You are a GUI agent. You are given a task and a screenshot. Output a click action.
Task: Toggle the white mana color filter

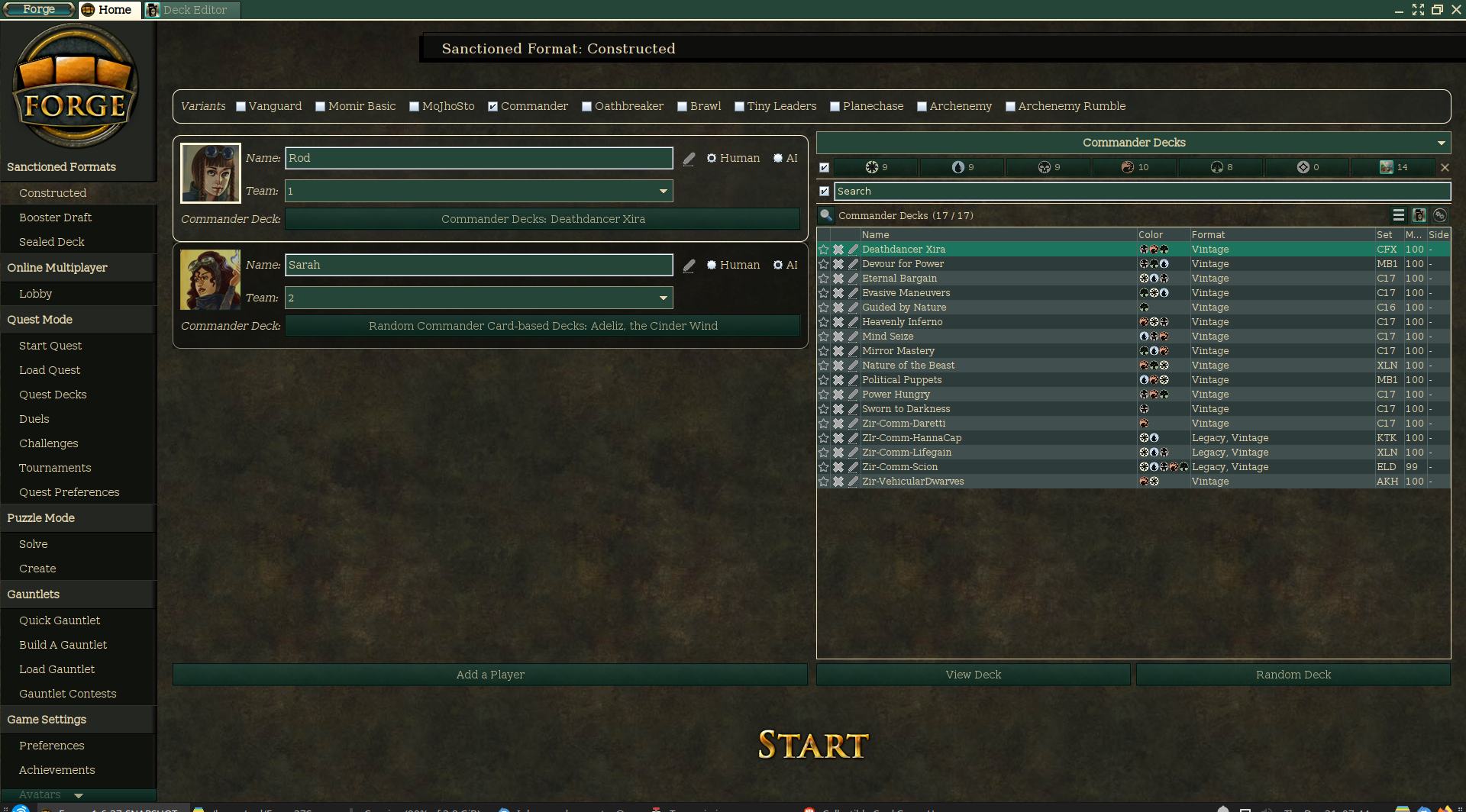876,167
